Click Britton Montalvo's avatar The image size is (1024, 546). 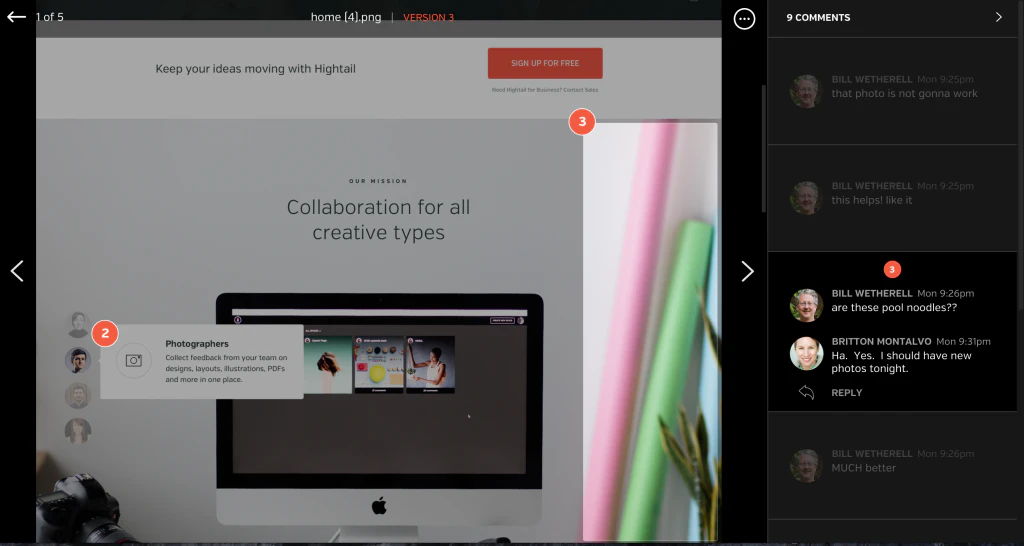coord(806,353)
